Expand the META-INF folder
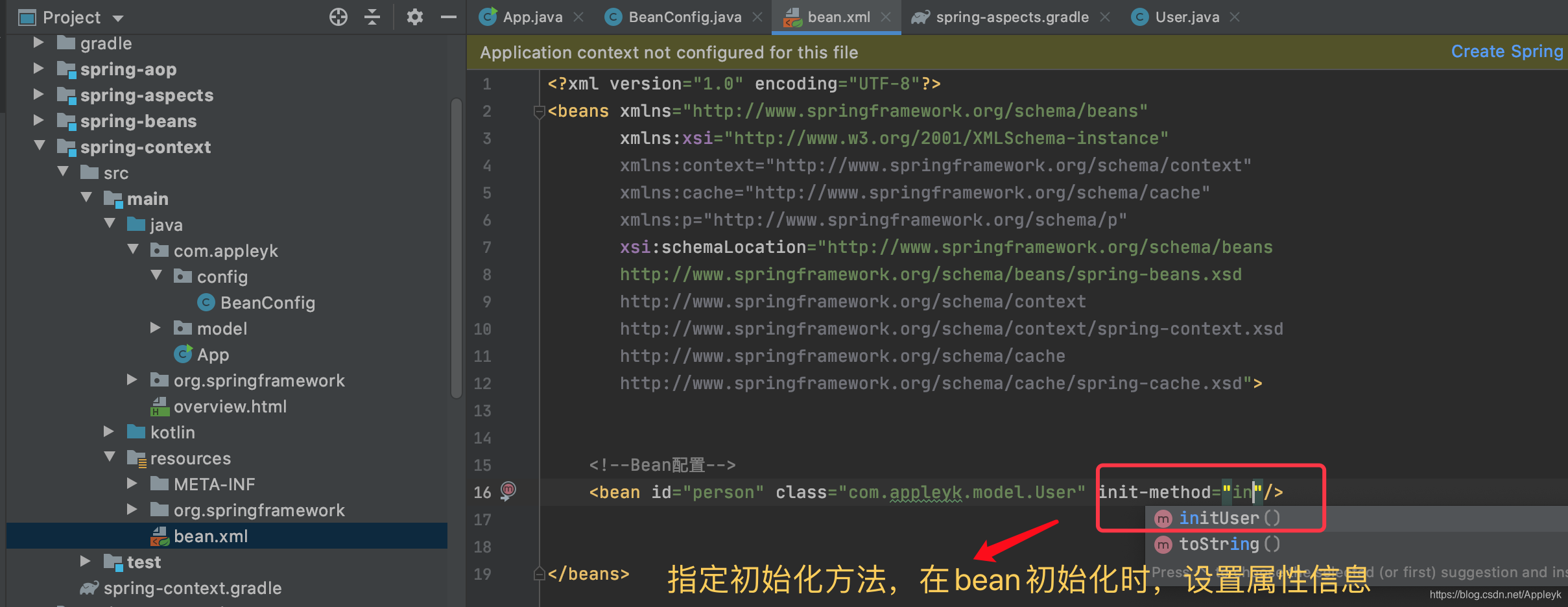1568x607 pixels. (132, 483)
